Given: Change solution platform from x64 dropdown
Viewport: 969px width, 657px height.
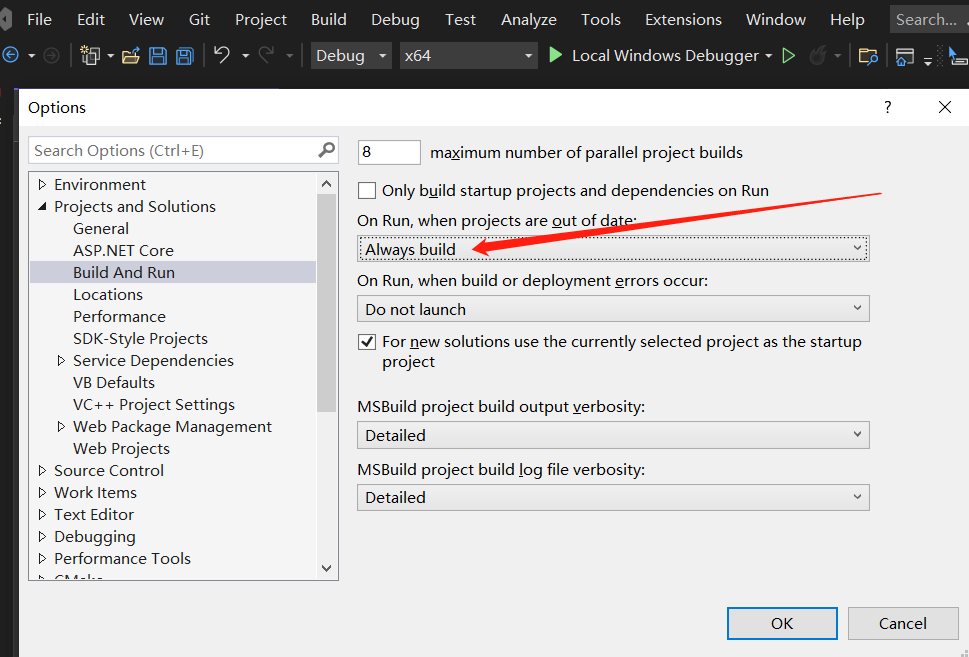Looking at the screenshot, I should [x=468, y=55].
